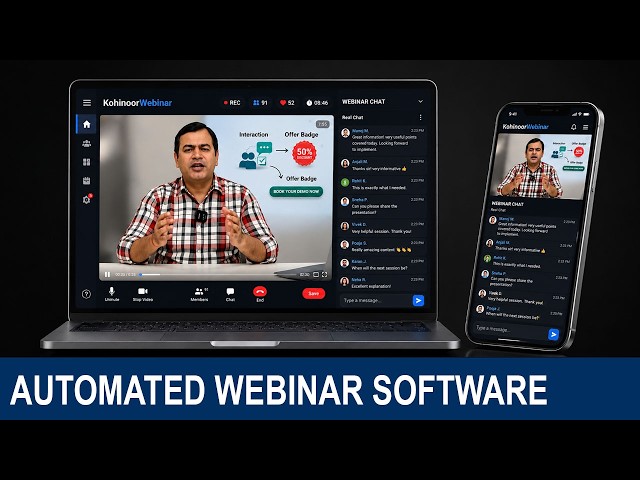Seek on the video progress bar

[218, 275]
